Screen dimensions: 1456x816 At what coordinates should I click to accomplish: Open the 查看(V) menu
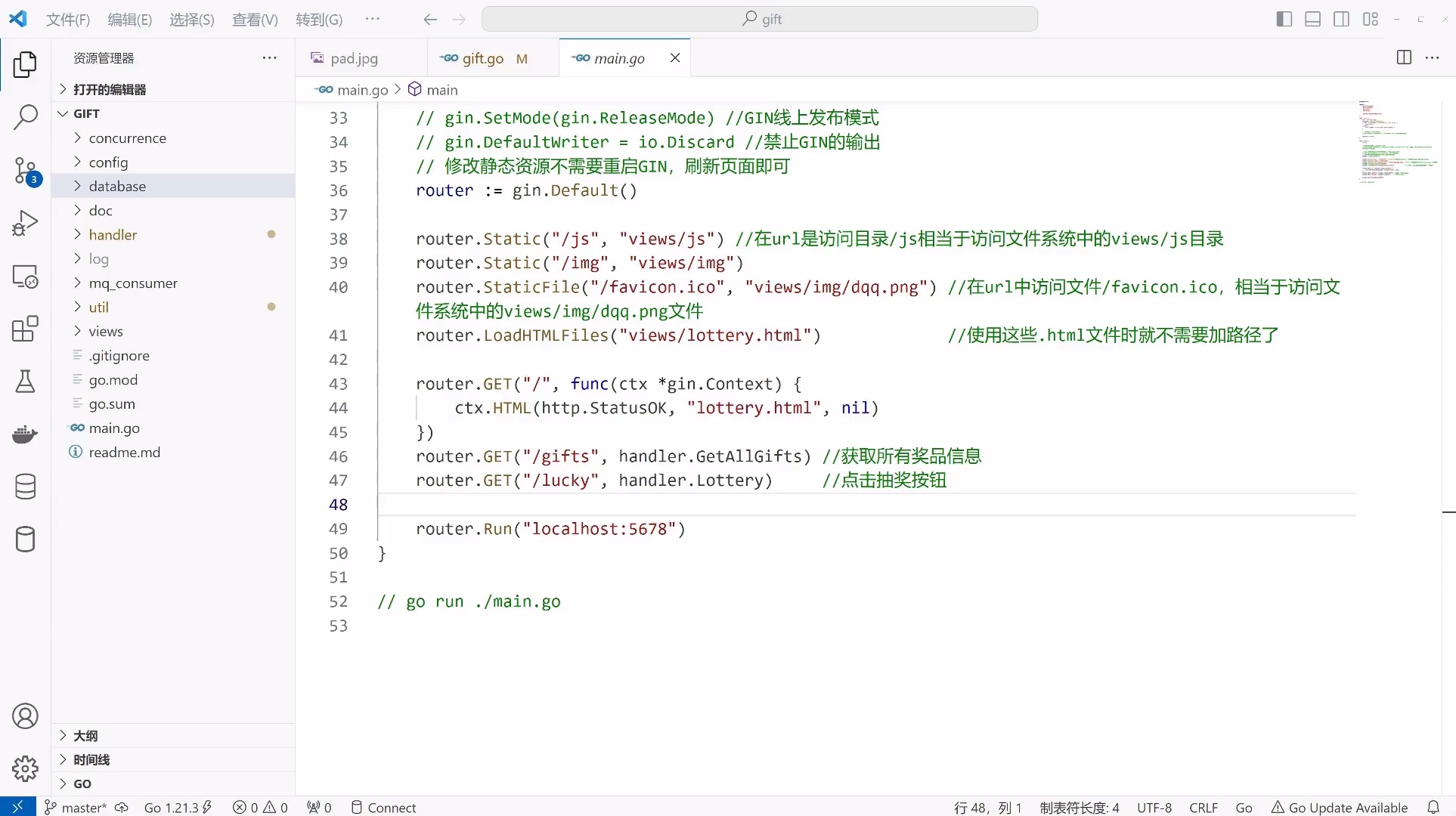255,19
